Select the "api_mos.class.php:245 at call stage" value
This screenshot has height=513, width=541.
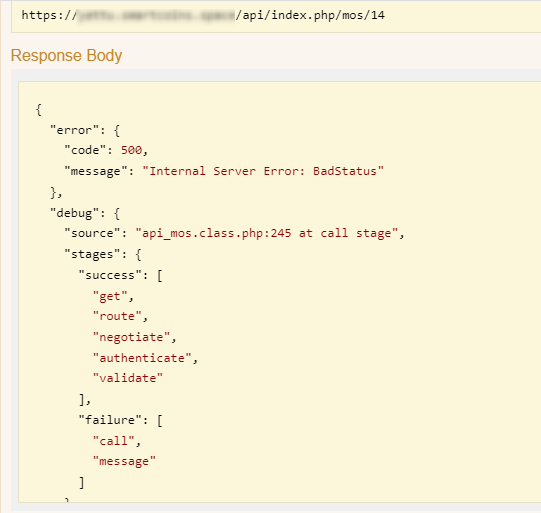pyautogui.click(x=267, y=234)
